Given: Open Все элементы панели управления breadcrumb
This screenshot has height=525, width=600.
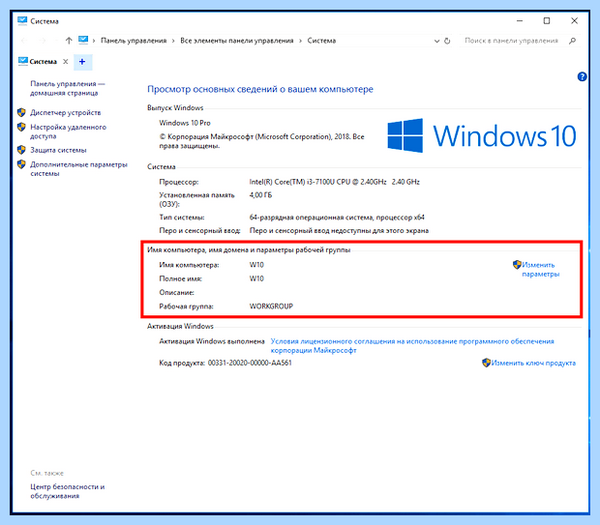Looking at the screenshot, I should click(237, 41).
